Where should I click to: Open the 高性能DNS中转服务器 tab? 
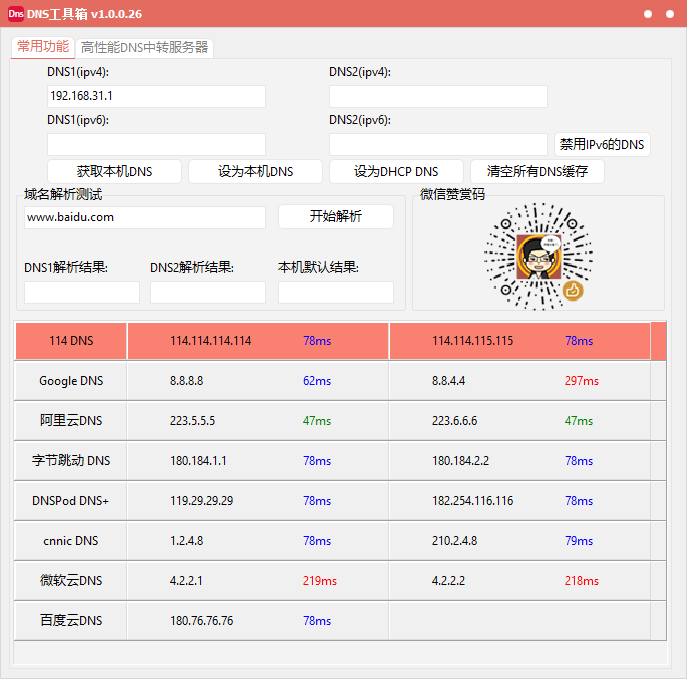[145, 47]
